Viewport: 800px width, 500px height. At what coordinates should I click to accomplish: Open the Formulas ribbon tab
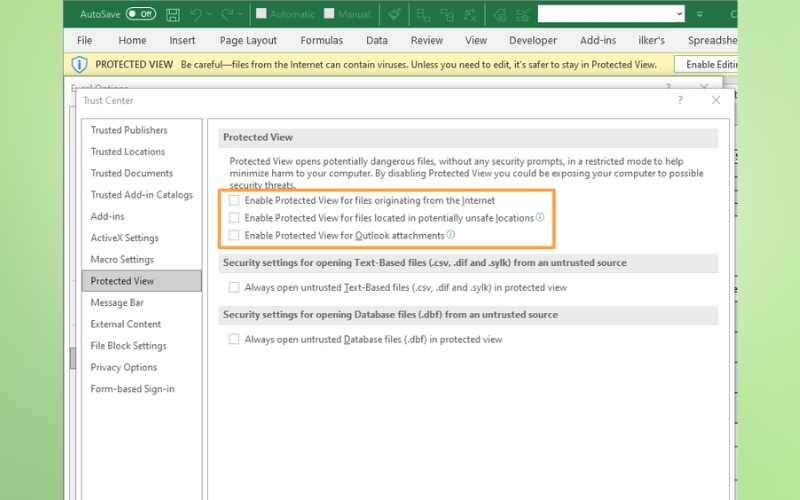click(x=321, y=41)
